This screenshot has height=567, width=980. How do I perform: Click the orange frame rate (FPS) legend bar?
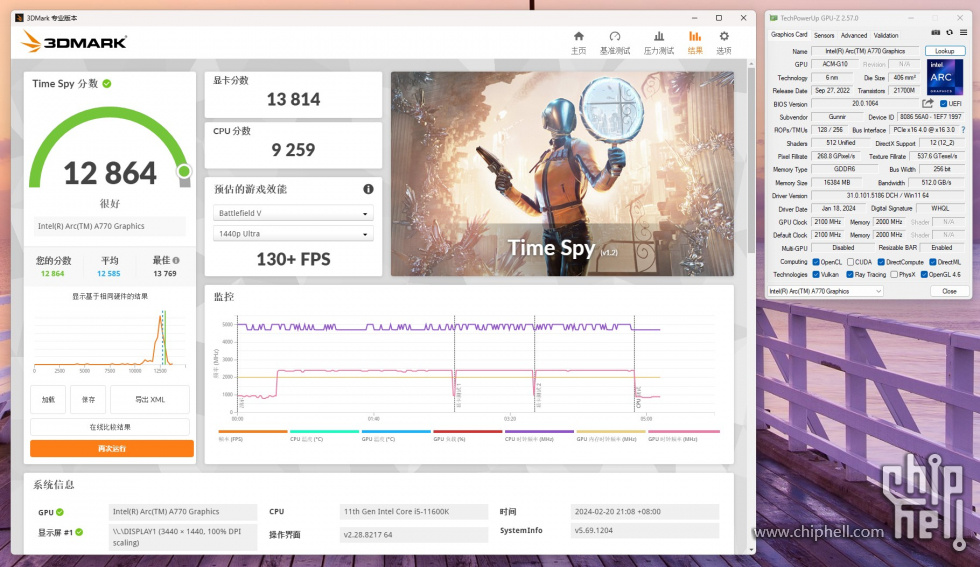[252, 431]
